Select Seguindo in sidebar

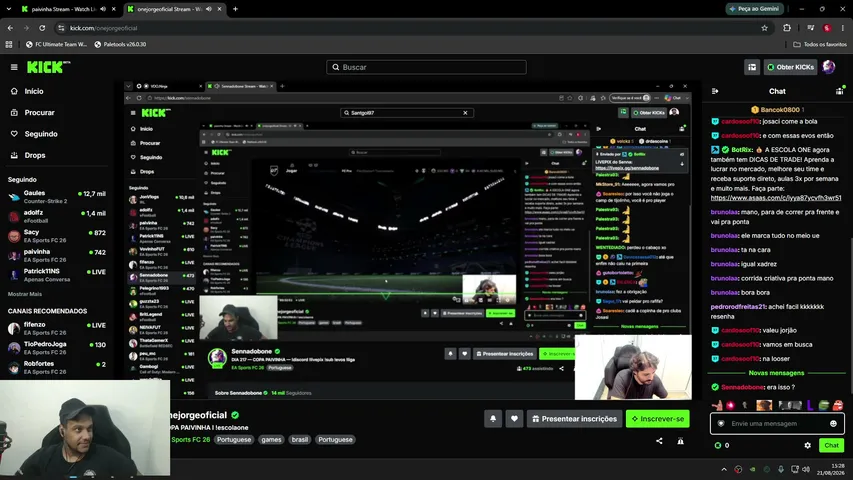(x=41, y=134)
